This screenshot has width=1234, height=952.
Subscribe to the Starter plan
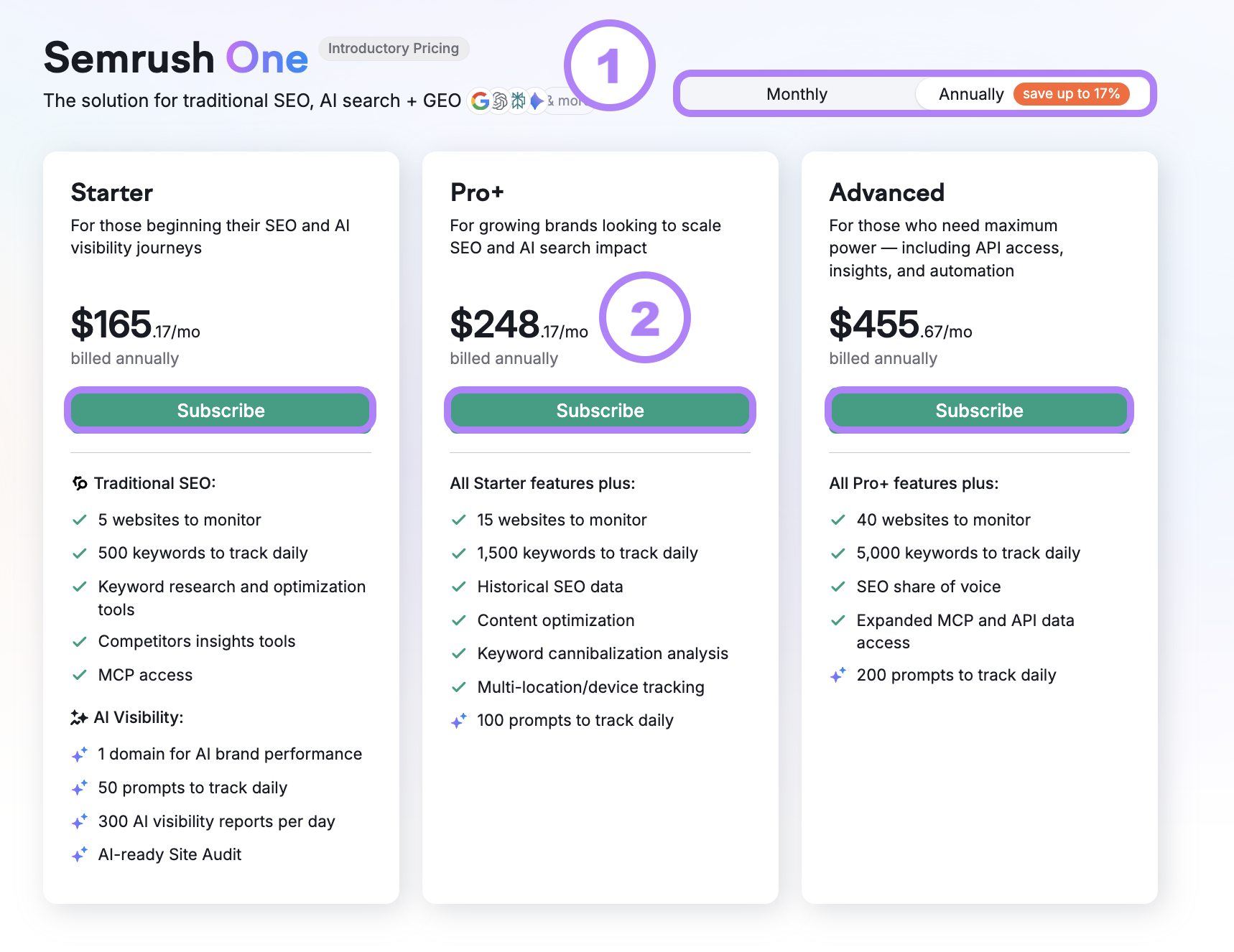pyautogui.click(x=220, y=410)
